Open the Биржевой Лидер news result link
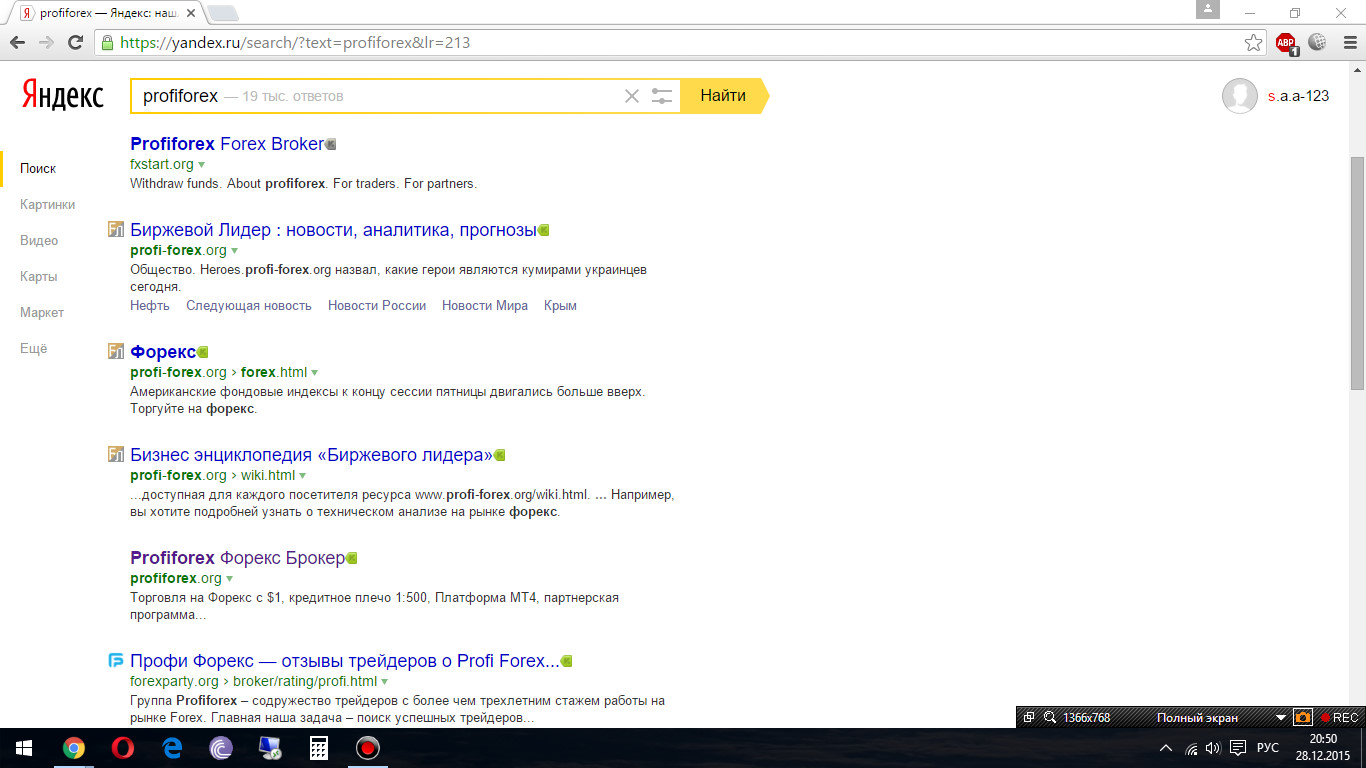Image resolution: width=1366 pixels, height=768 pixels. tap(334, 230)
